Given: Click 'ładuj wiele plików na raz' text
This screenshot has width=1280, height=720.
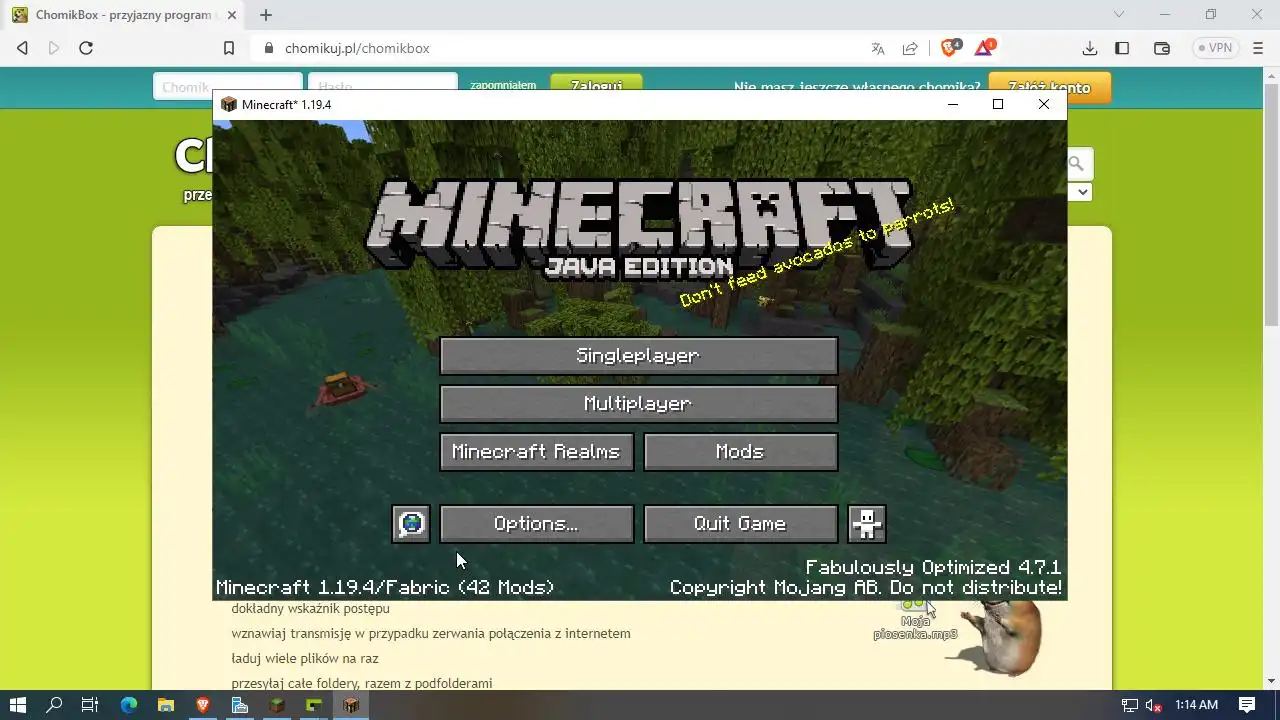Looking at the screenshot, I should tap(305, 658).
